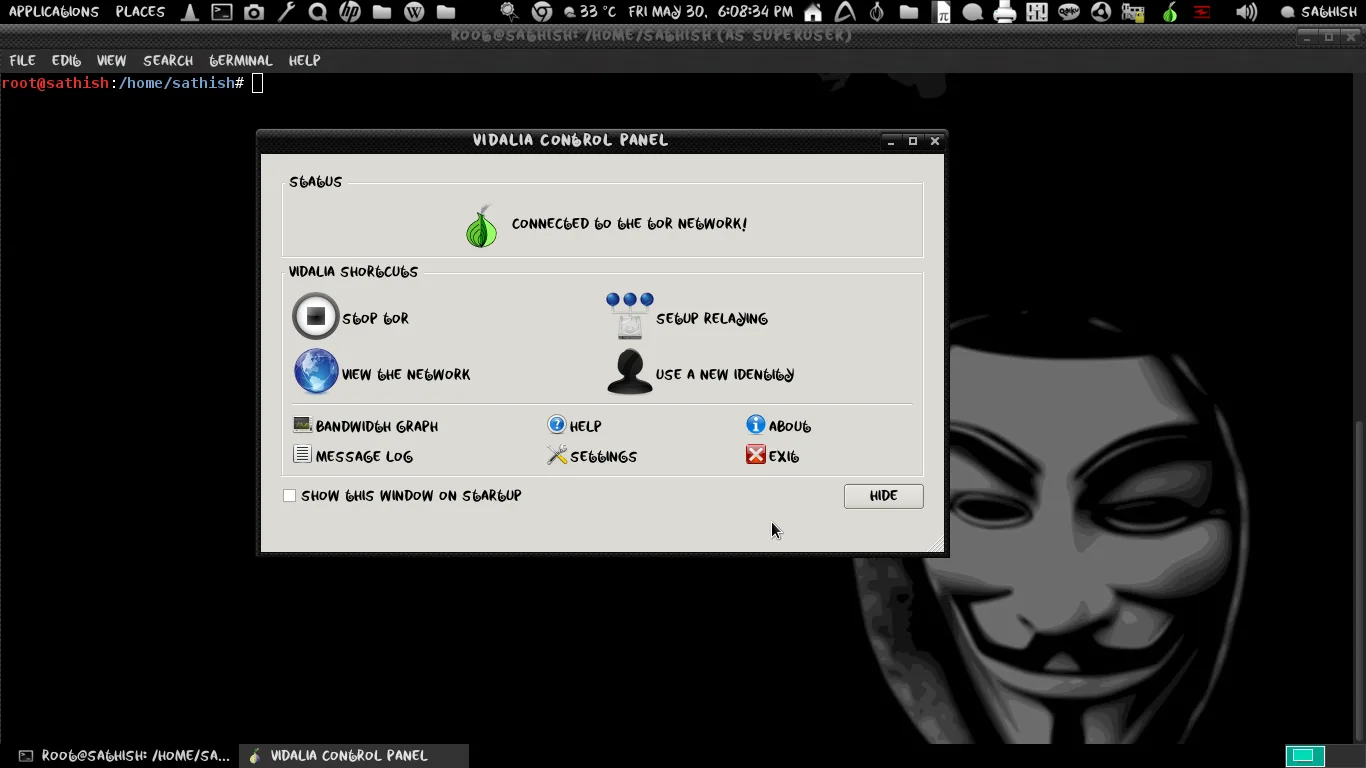Click the magnifier search icon in panel
The width and height of the screenshot is (1366, 768).
pyautogui.click(x=318, y=12)
